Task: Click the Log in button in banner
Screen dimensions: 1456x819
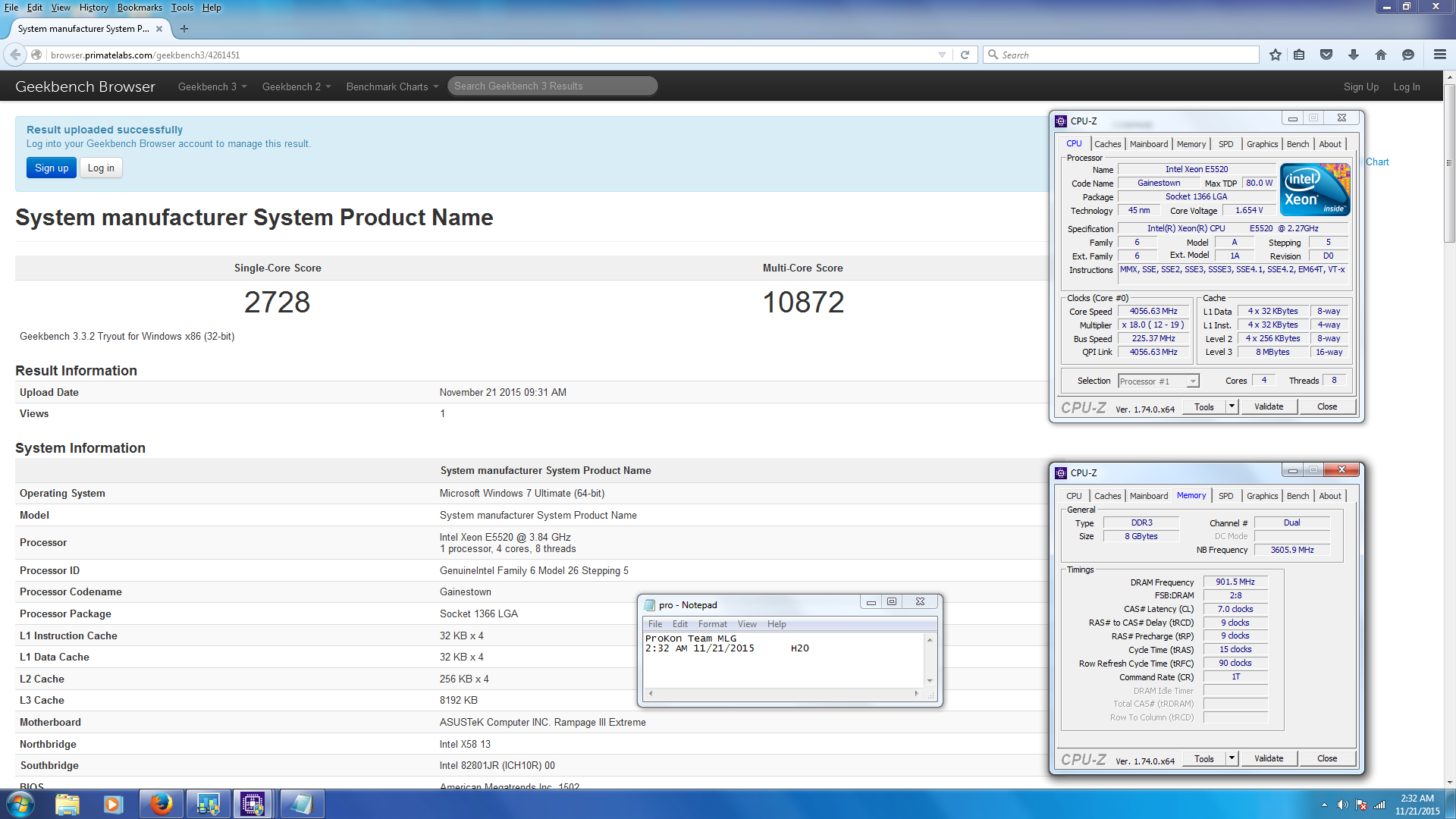Action: 101,168
